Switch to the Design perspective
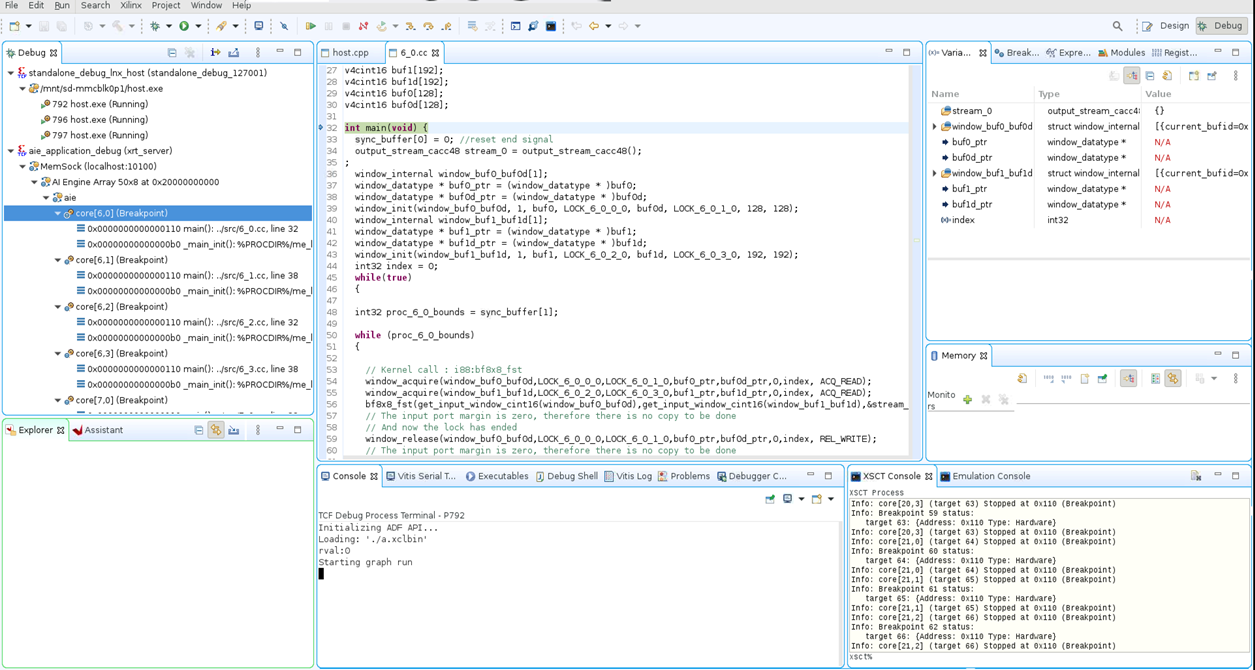Screen dimensions: 1255x670 tap(1167, 26)
